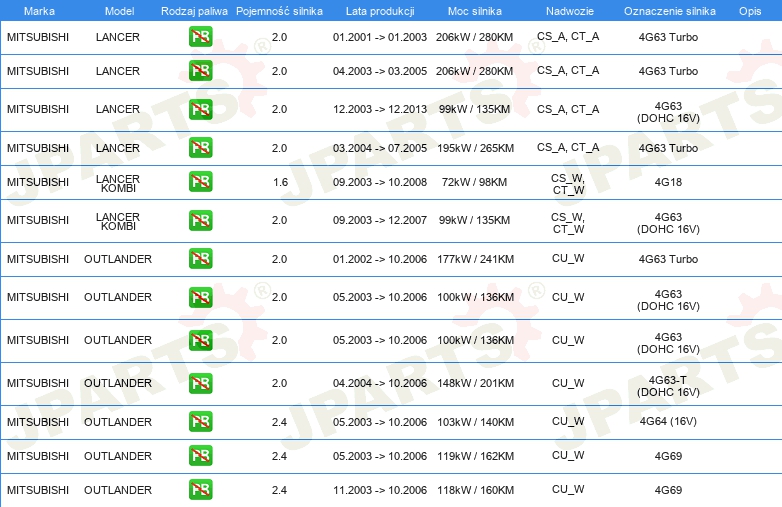Select the date range 09.2003 -> 10.2008
Screen dimensions: 782x507
[380, 182]
